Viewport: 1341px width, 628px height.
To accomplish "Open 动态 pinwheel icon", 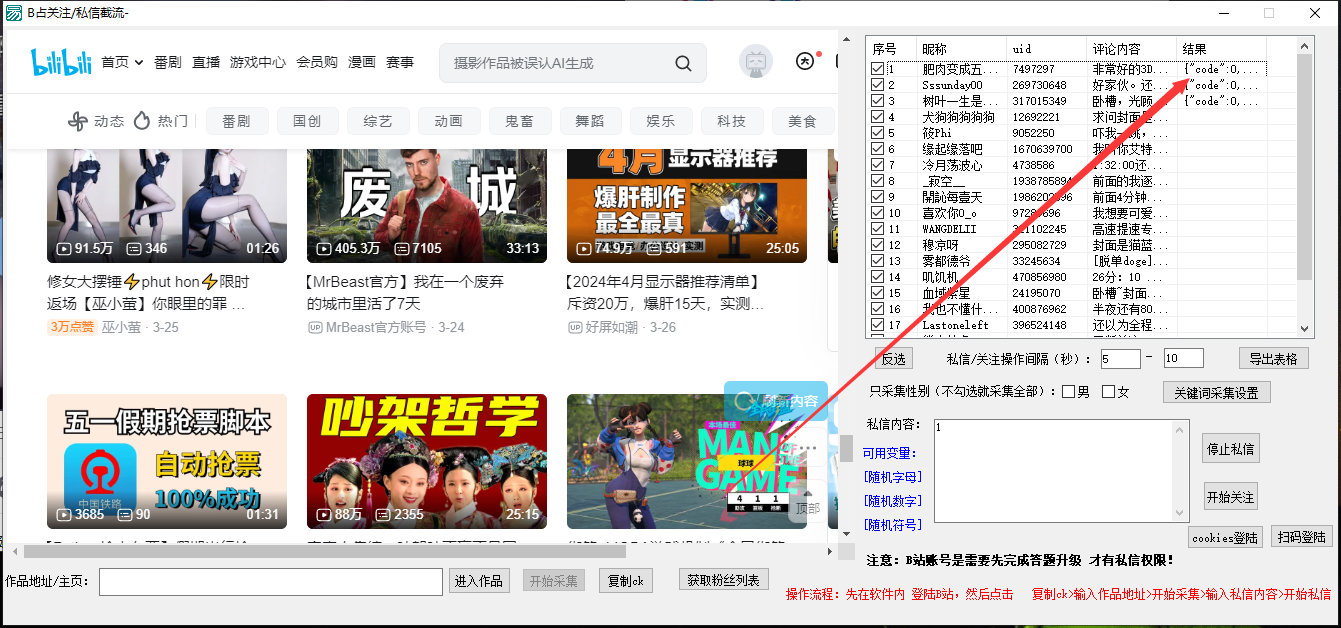I will [77, 121].
